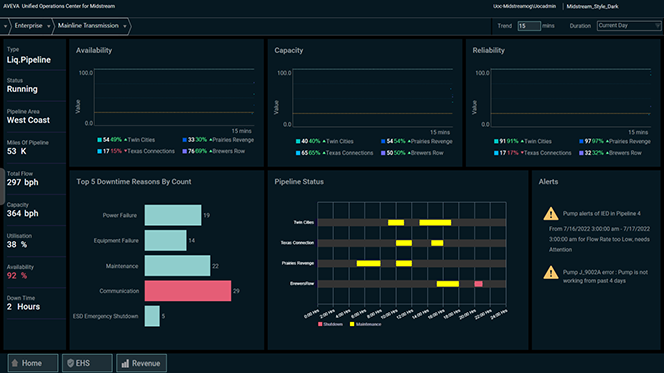The height and width of the screenshot is (373, 664).
Task: Toggle Maintenance legend in Pipeline Status
Action: [365, 324]
